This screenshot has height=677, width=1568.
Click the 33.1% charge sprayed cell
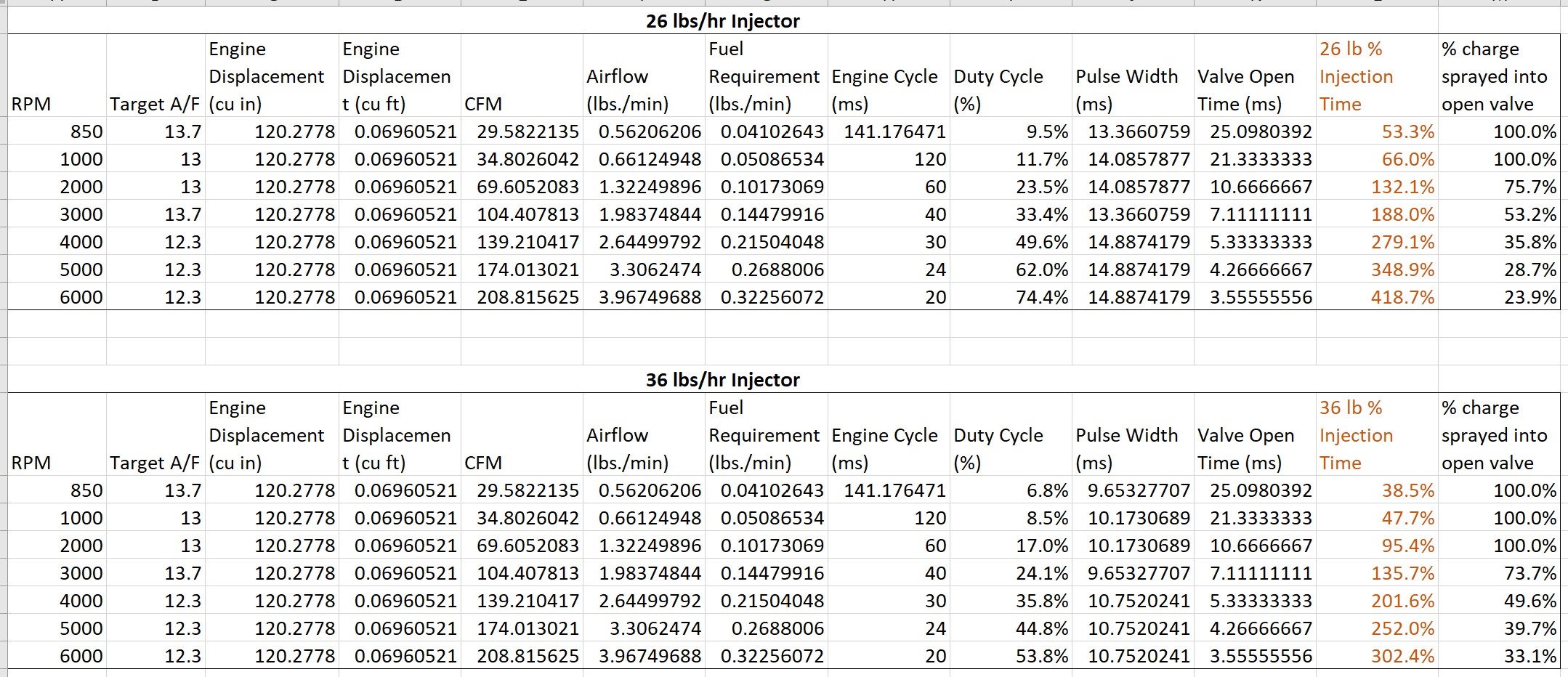point(1529,656)
